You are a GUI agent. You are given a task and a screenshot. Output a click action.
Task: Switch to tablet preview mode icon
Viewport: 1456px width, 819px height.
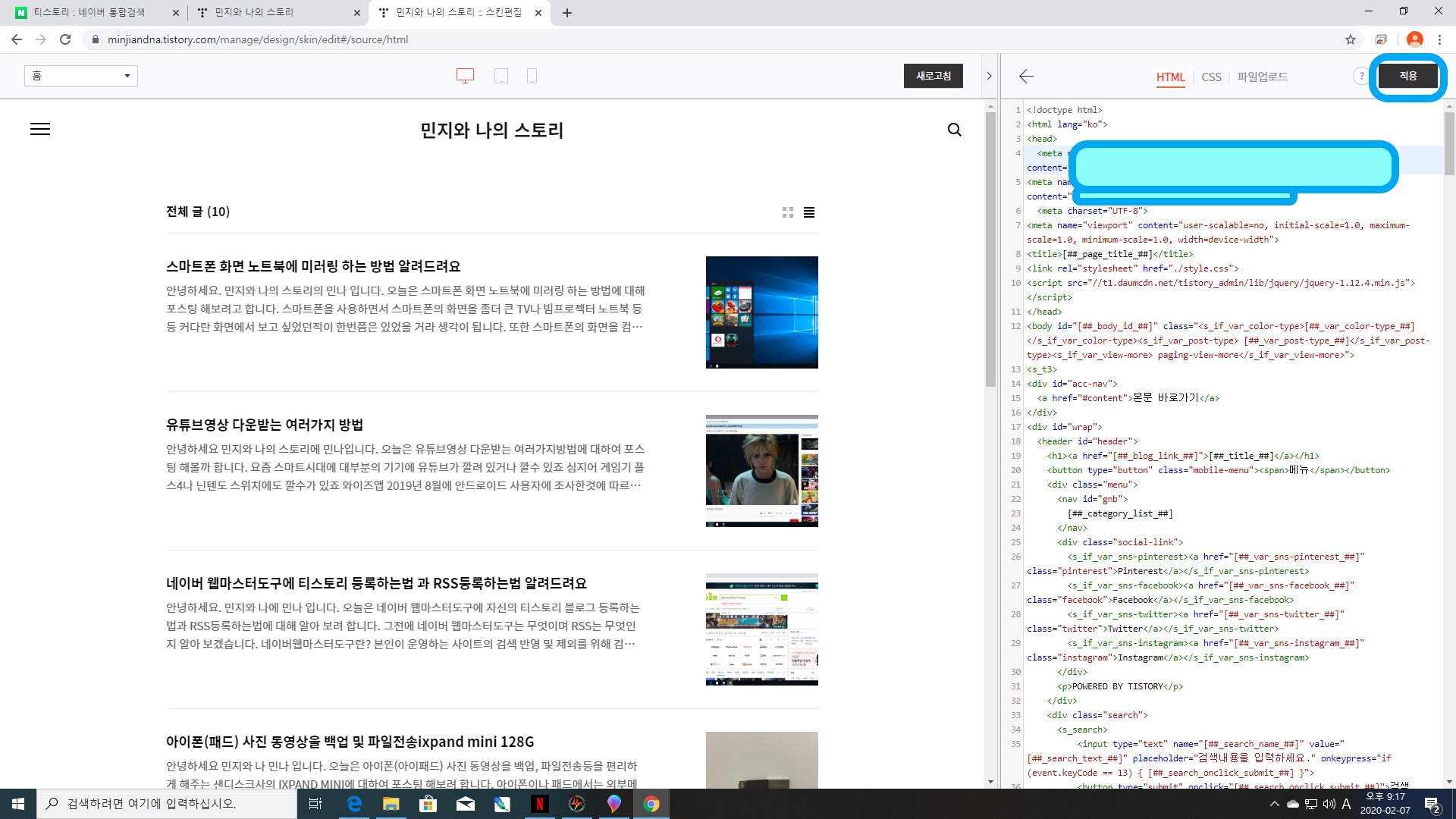click(x=501, y=76)
